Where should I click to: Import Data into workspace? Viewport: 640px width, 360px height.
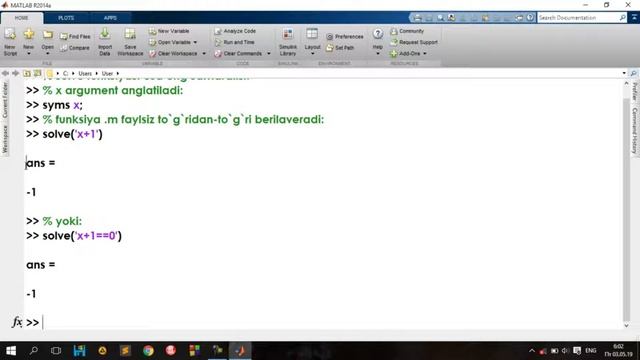(104, 42)
